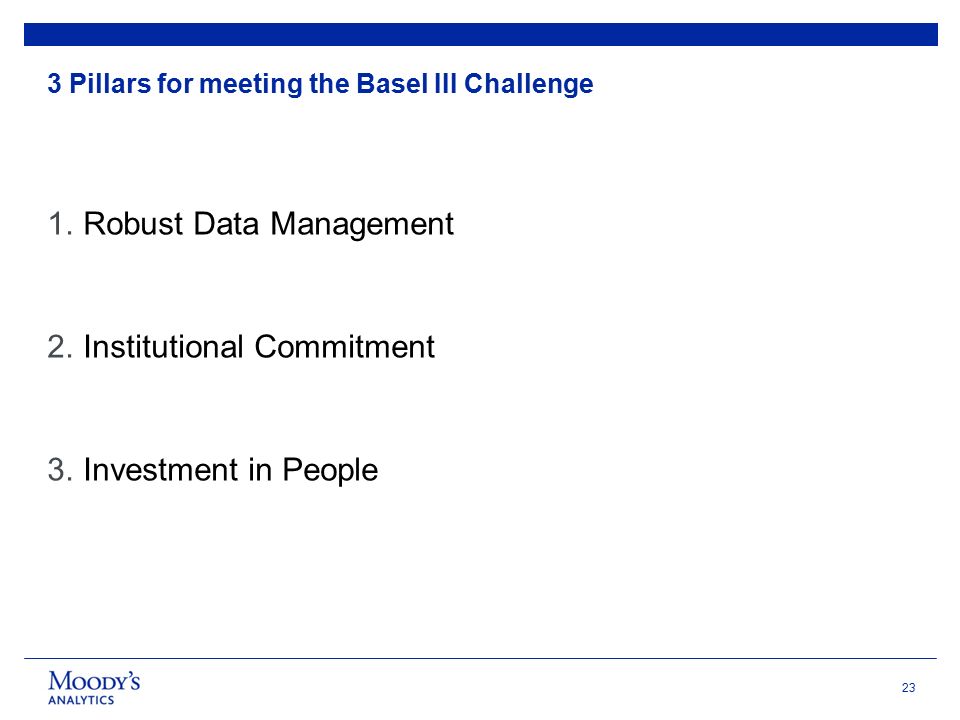Image resolution: width=960 pixels, height=720 pixels.
Task: Click the thin footer divider line
Action: point(481,659)
